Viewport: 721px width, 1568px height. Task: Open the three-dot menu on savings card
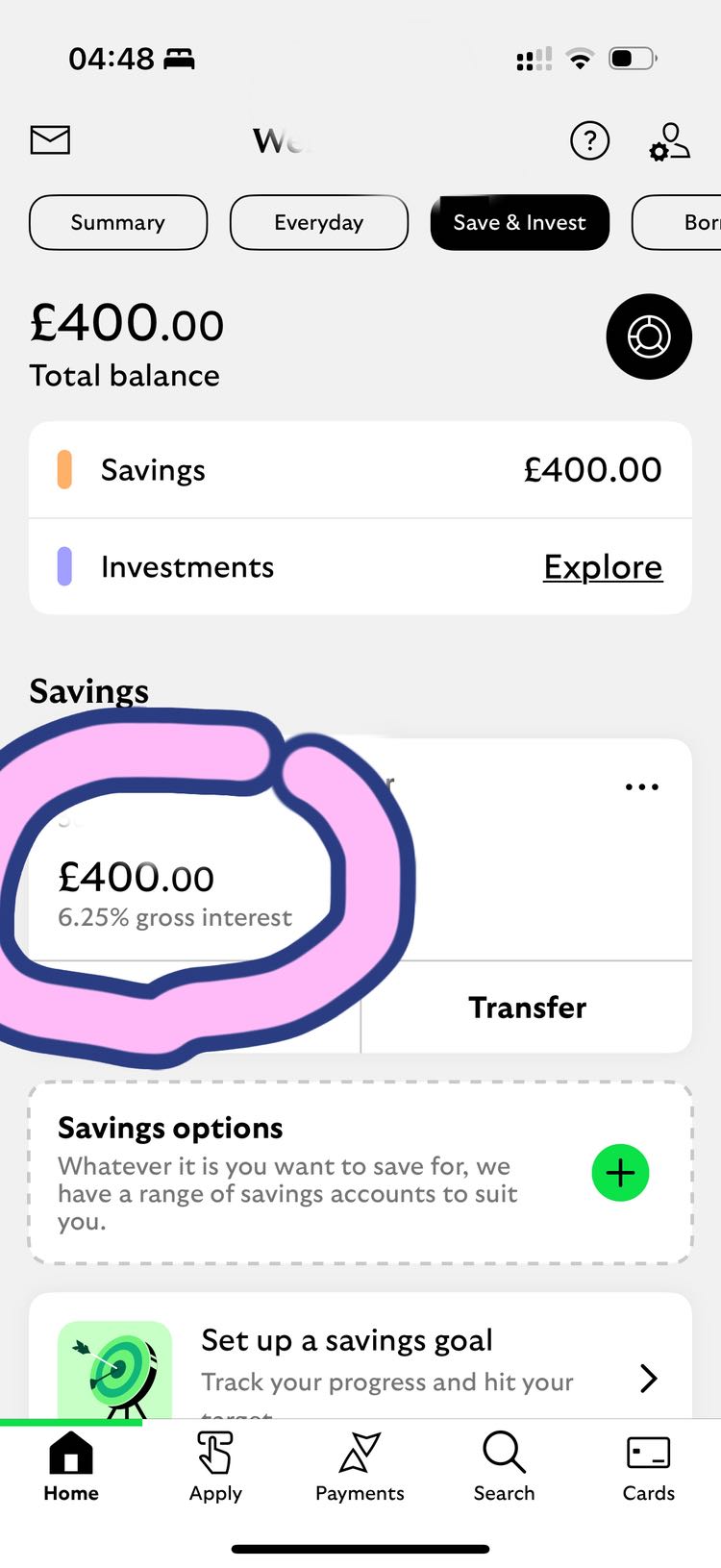(641, 786)
